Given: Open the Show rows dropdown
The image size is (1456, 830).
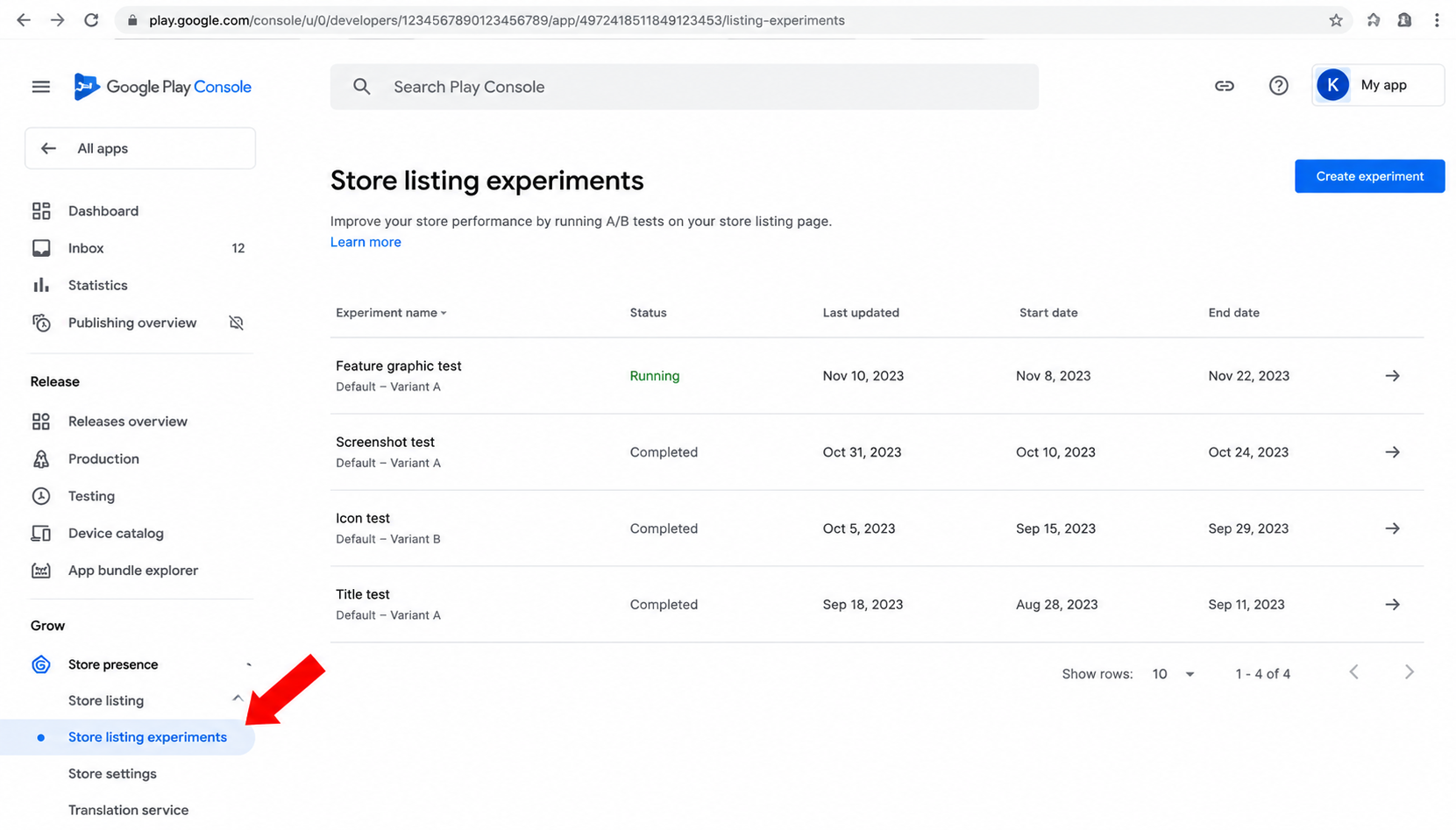Looking at the screenshot, I should tap(1173, 674).
